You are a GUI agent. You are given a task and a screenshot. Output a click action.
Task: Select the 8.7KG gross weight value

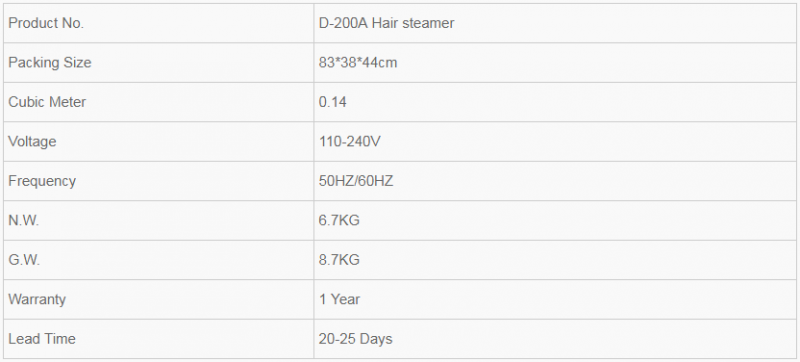coord(339,260)
